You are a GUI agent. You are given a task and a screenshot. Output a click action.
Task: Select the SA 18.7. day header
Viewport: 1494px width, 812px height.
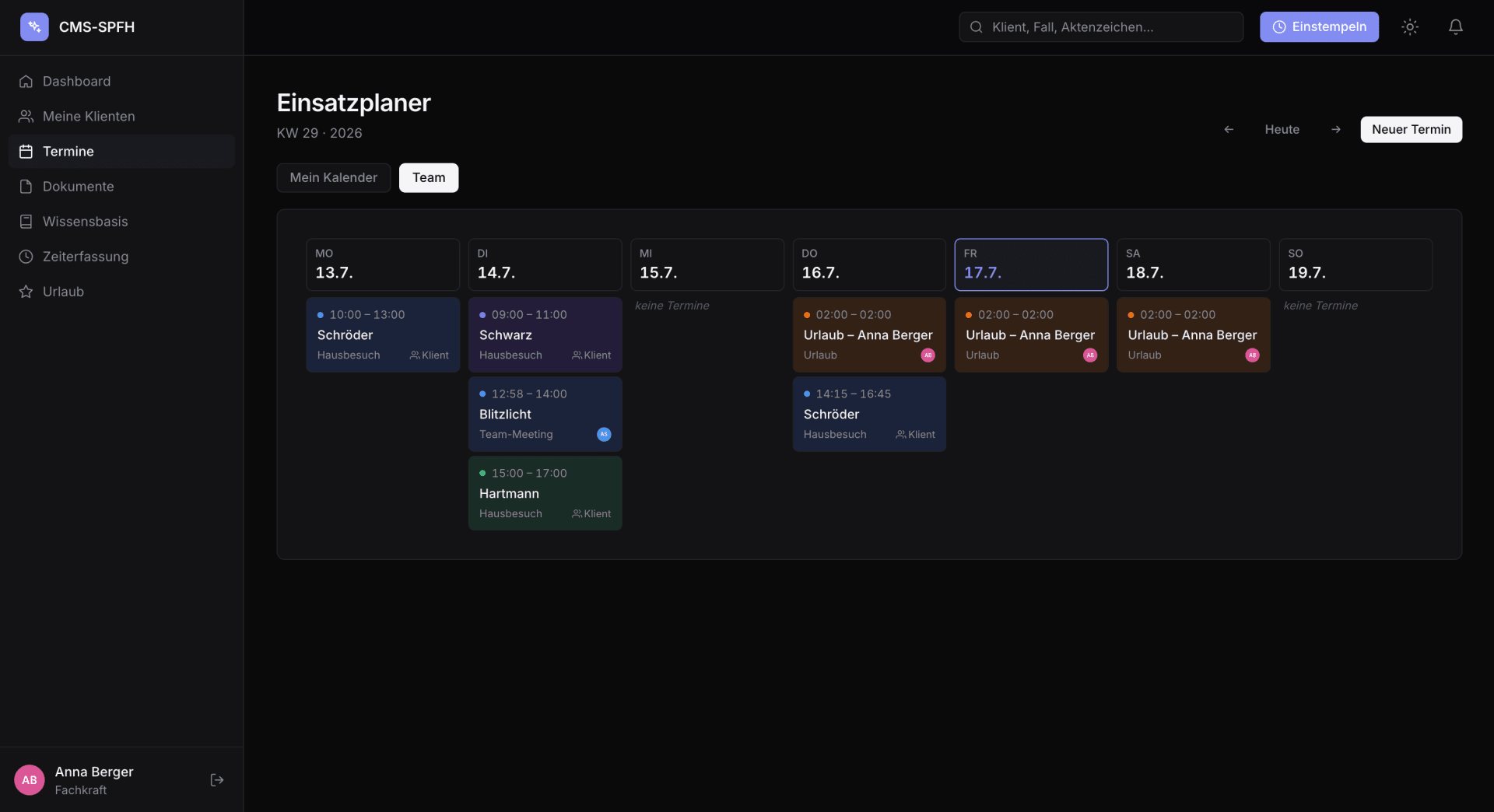click(1193, 264)
